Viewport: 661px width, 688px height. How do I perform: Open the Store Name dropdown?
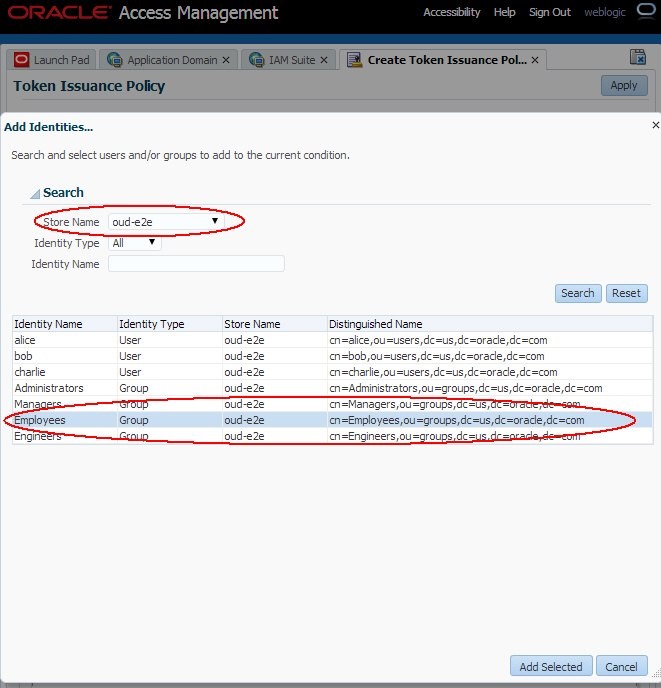click(x=166, y=222)
